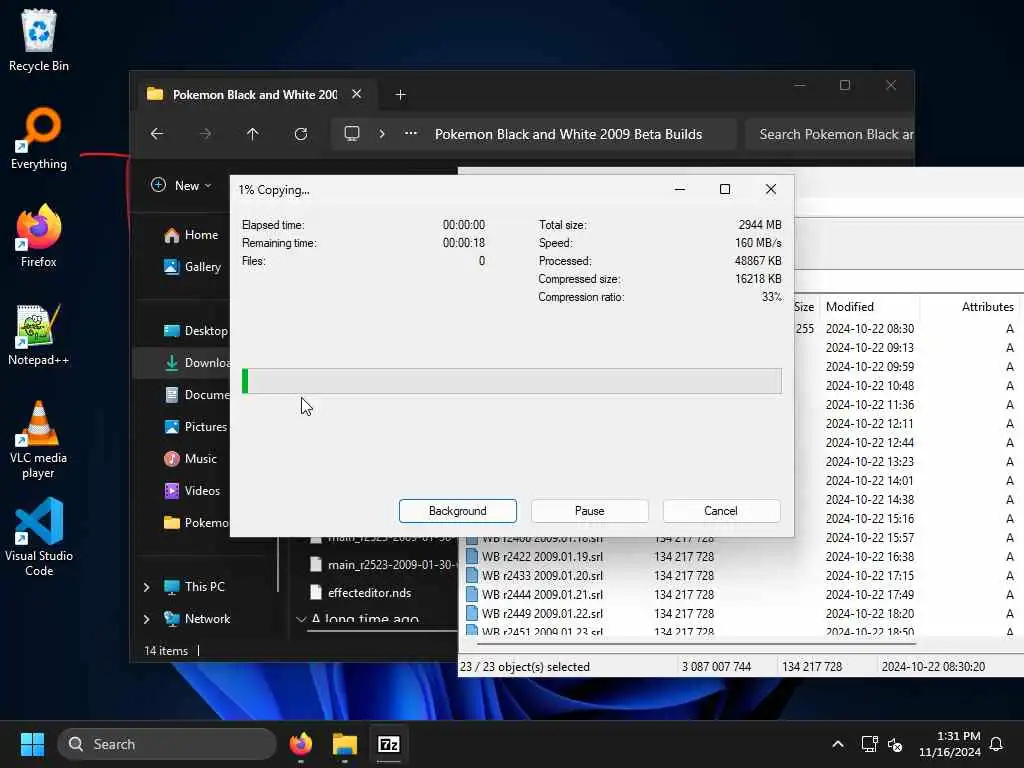Open Videos in the navigation pane

tap(191, 490)
